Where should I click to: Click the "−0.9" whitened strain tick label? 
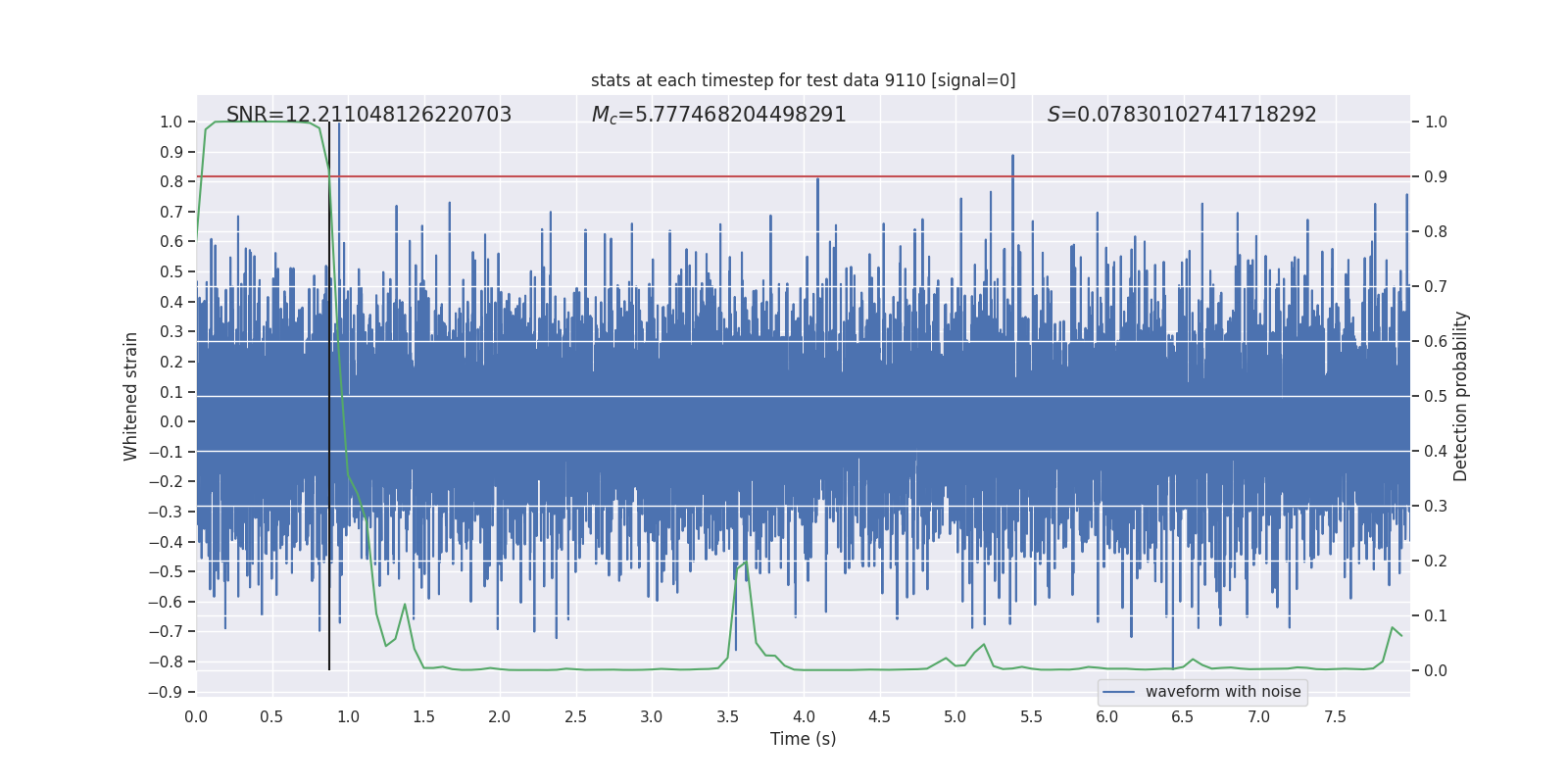point(166,692)
